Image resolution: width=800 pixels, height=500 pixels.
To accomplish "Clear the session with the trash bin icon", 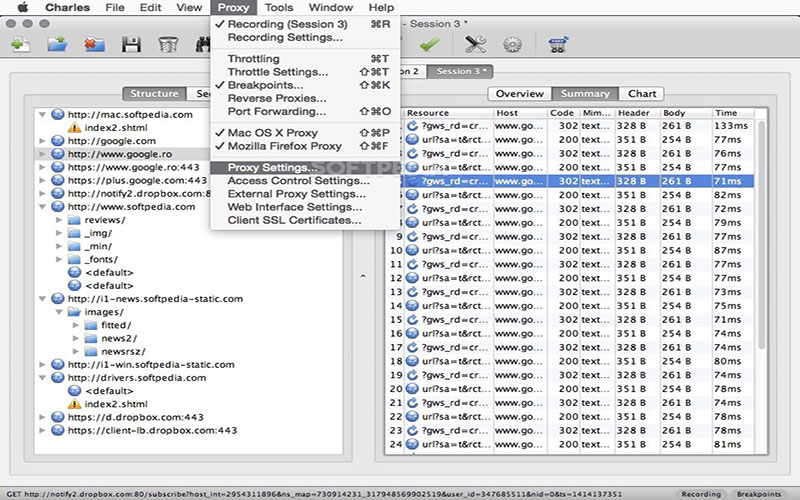I will click(168, 45).
